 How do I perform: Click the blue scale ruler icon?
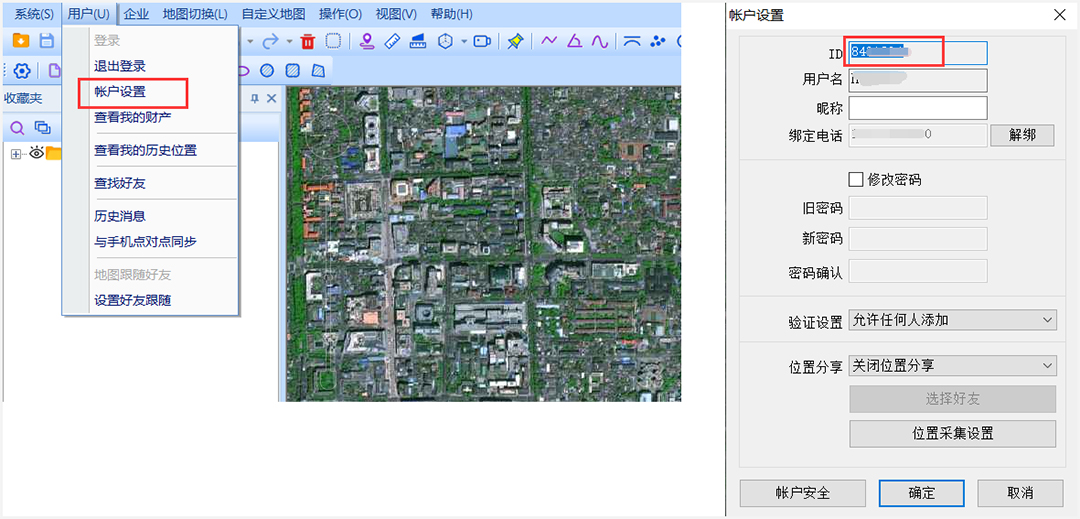pos(417,41)
